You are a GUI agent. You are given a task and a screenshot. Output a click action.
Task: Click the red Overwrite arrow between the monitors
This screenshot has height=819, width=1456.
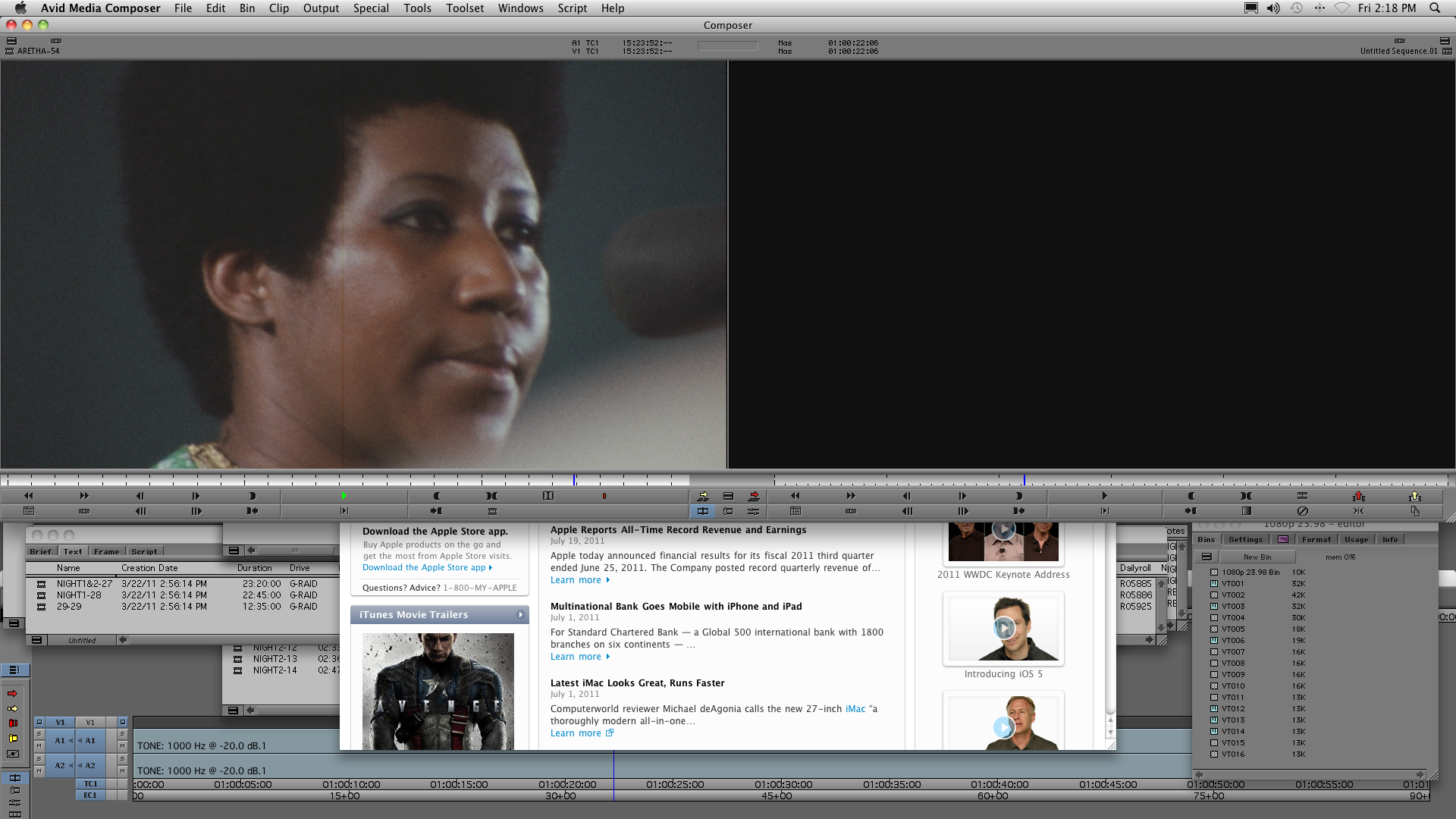coord(754,496)
